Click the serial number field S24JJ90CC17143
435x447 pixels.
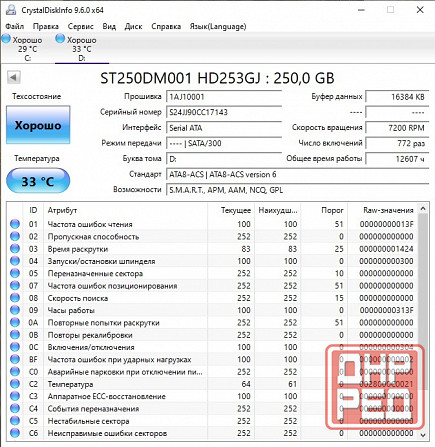coord(224,112)
